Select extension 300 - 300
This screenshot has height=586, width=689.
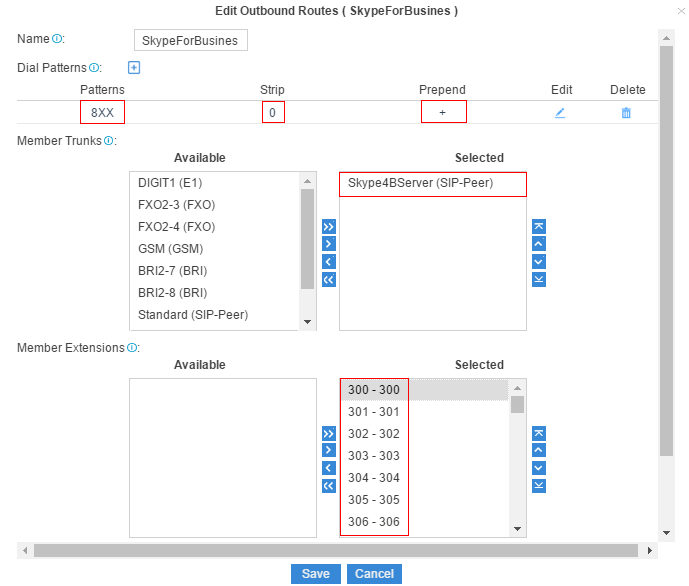(424, 390)
